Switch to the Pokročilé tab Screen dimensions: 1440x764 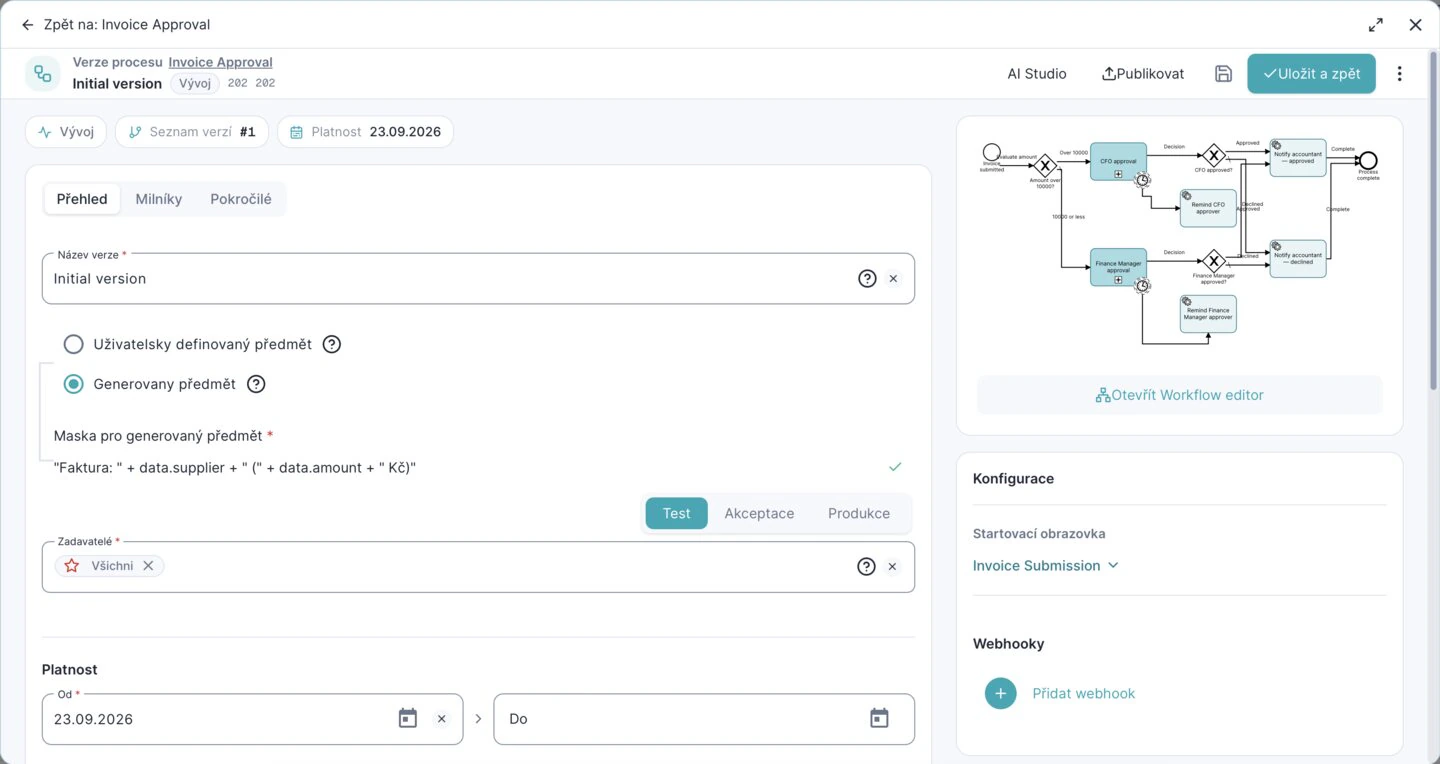pyautogui.click(x=241, y=199)
